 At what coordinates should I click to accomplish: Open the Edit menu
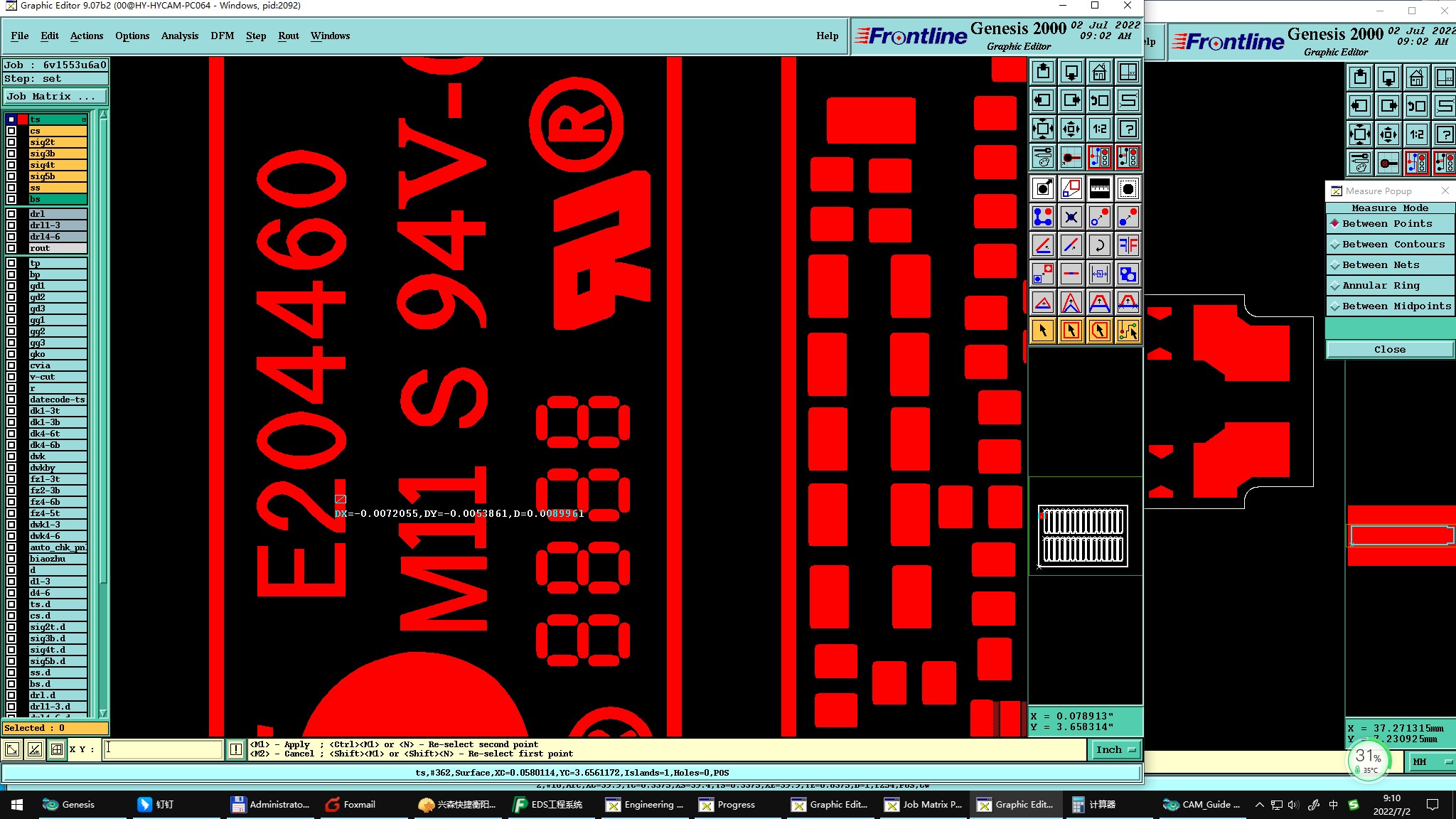[x=50, y=36]
